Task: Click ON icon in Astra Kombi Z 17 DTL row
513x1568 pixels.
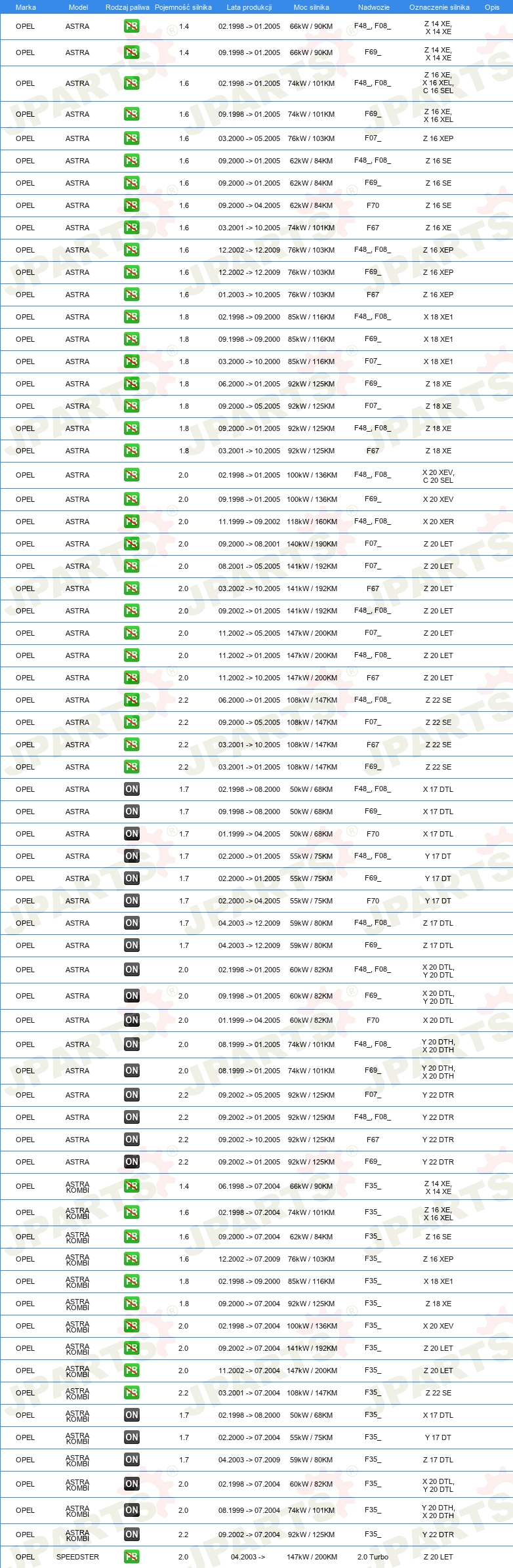Action: [131, 1460]
